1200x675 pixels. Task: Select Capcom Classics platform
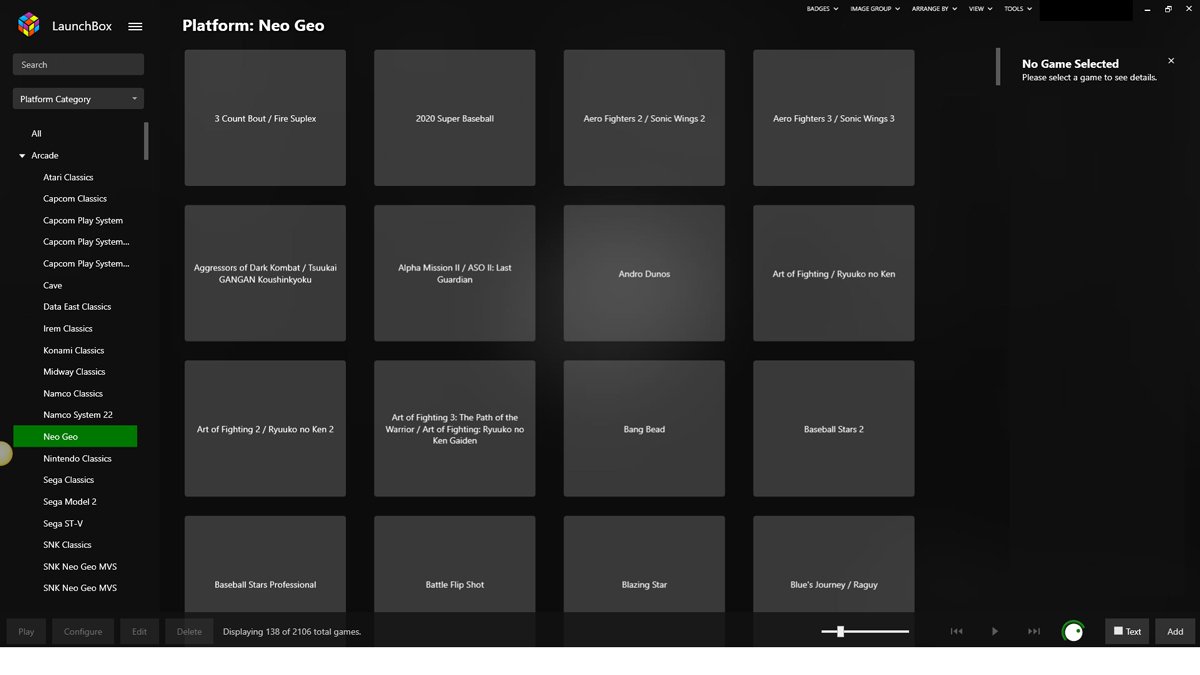(75, 199)
